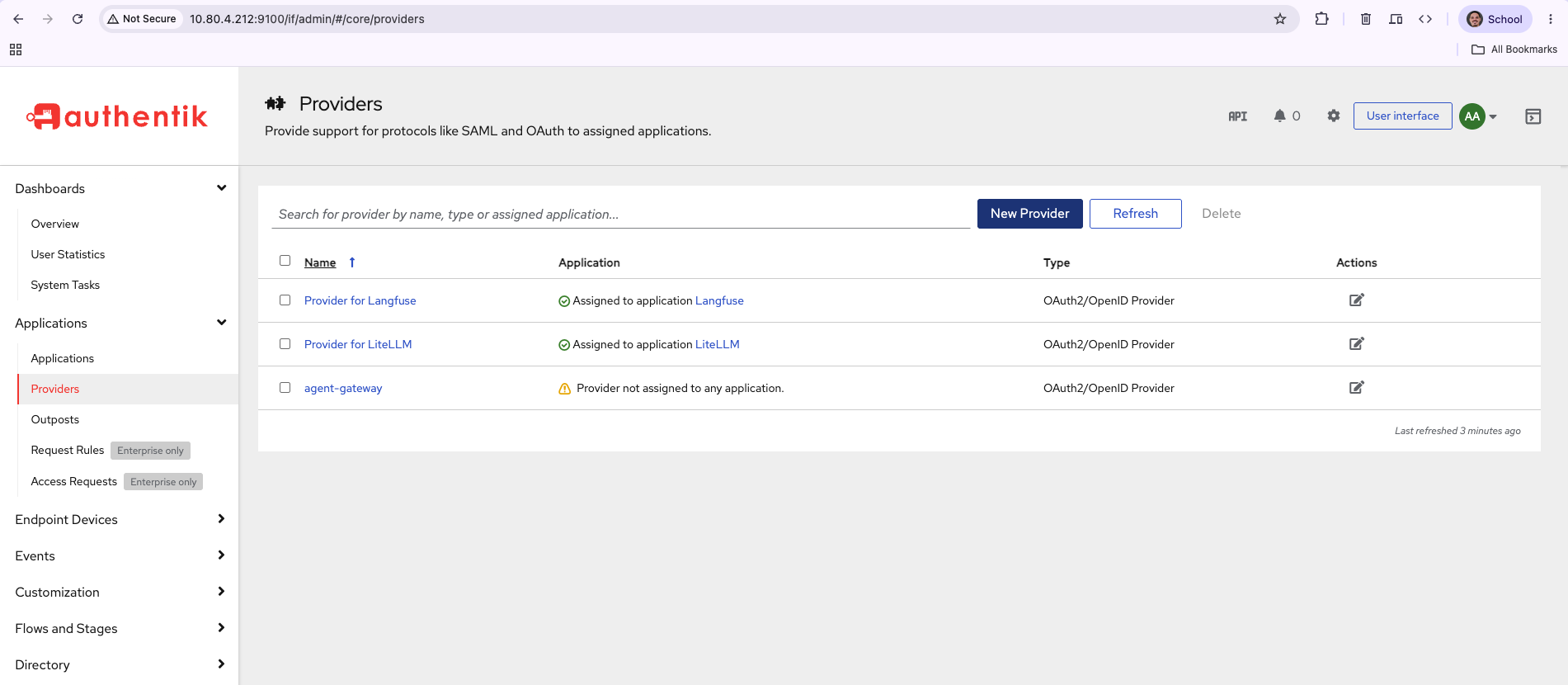
Task: Open the School browser profile
Action: pyautogui.click(x=1495, y=19)
